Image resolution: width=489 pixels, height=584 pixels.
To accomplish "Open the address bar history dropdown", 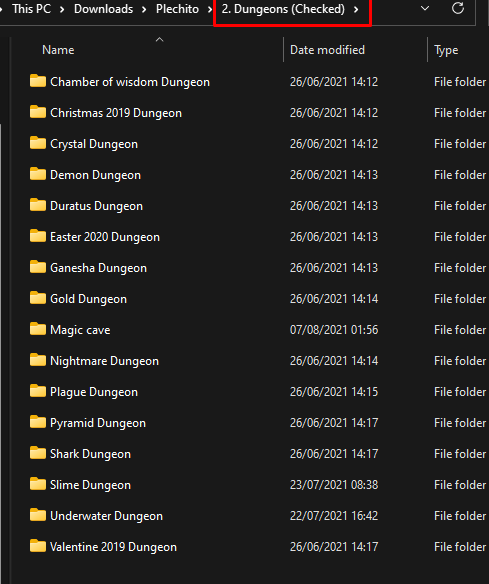I will (x=425, y=8).
